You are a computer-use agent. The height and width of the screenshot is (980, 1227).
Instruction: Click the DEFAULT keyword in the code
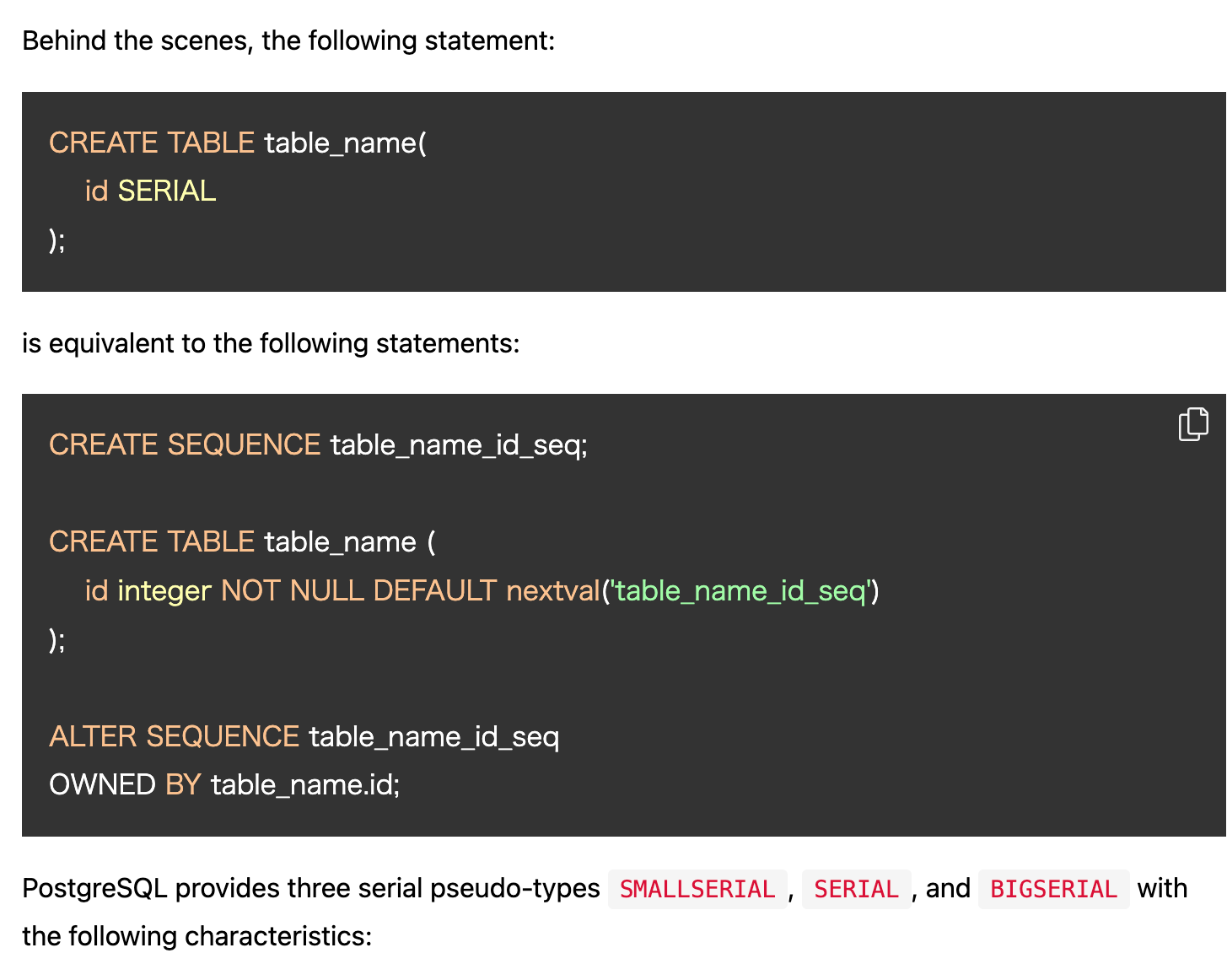pyautogui.click(x=433, y=590)
